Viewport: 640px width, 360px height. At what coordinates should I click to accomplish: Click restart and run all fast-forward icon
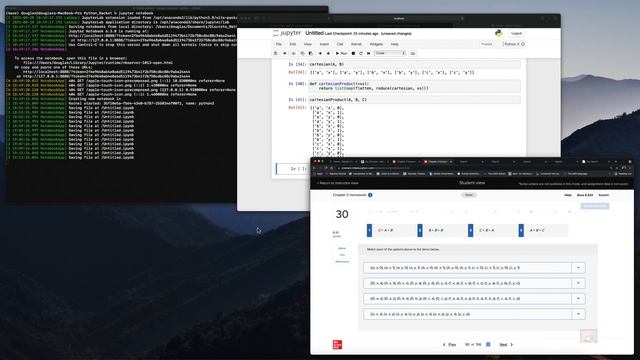(369, 53)
